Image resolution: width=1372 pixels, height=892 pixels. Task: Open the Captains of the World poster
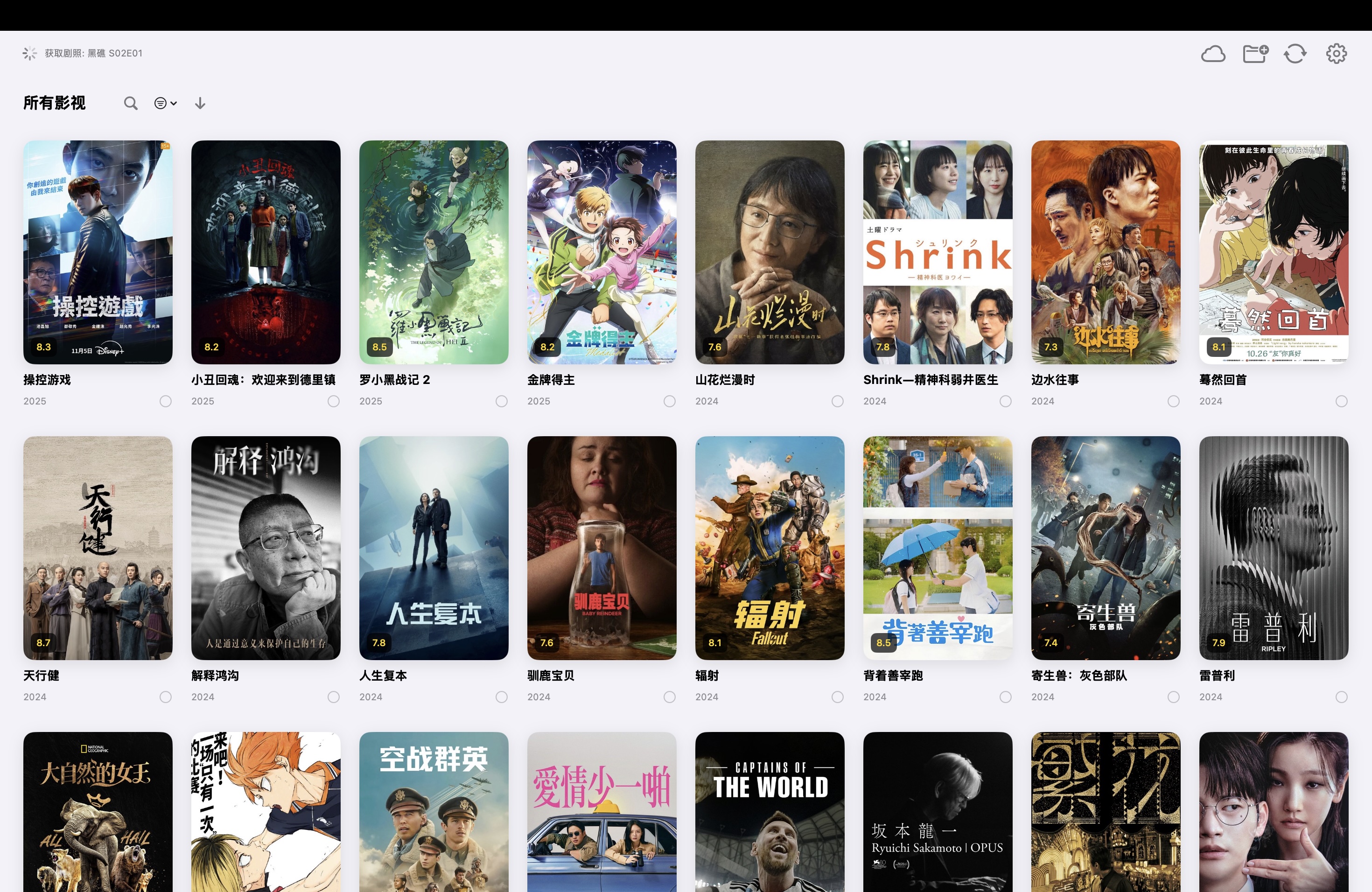click(770, 812)
